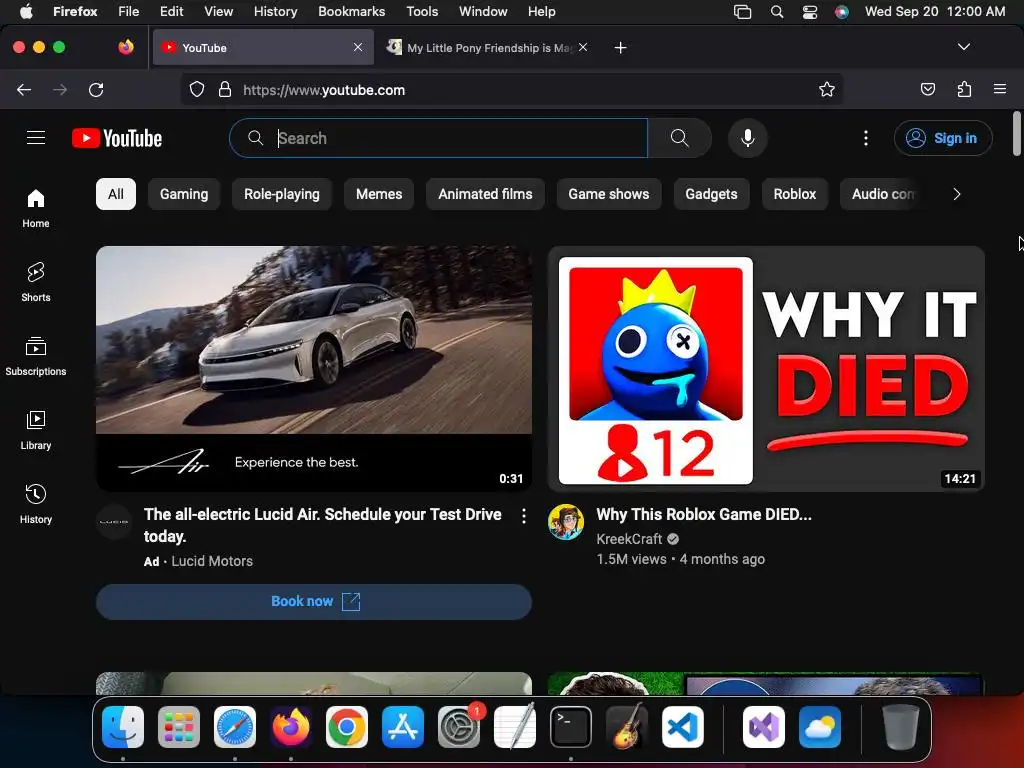Open YouTube settings three-dot menu
Screen dimensions: 1024x768
[866, 138]
